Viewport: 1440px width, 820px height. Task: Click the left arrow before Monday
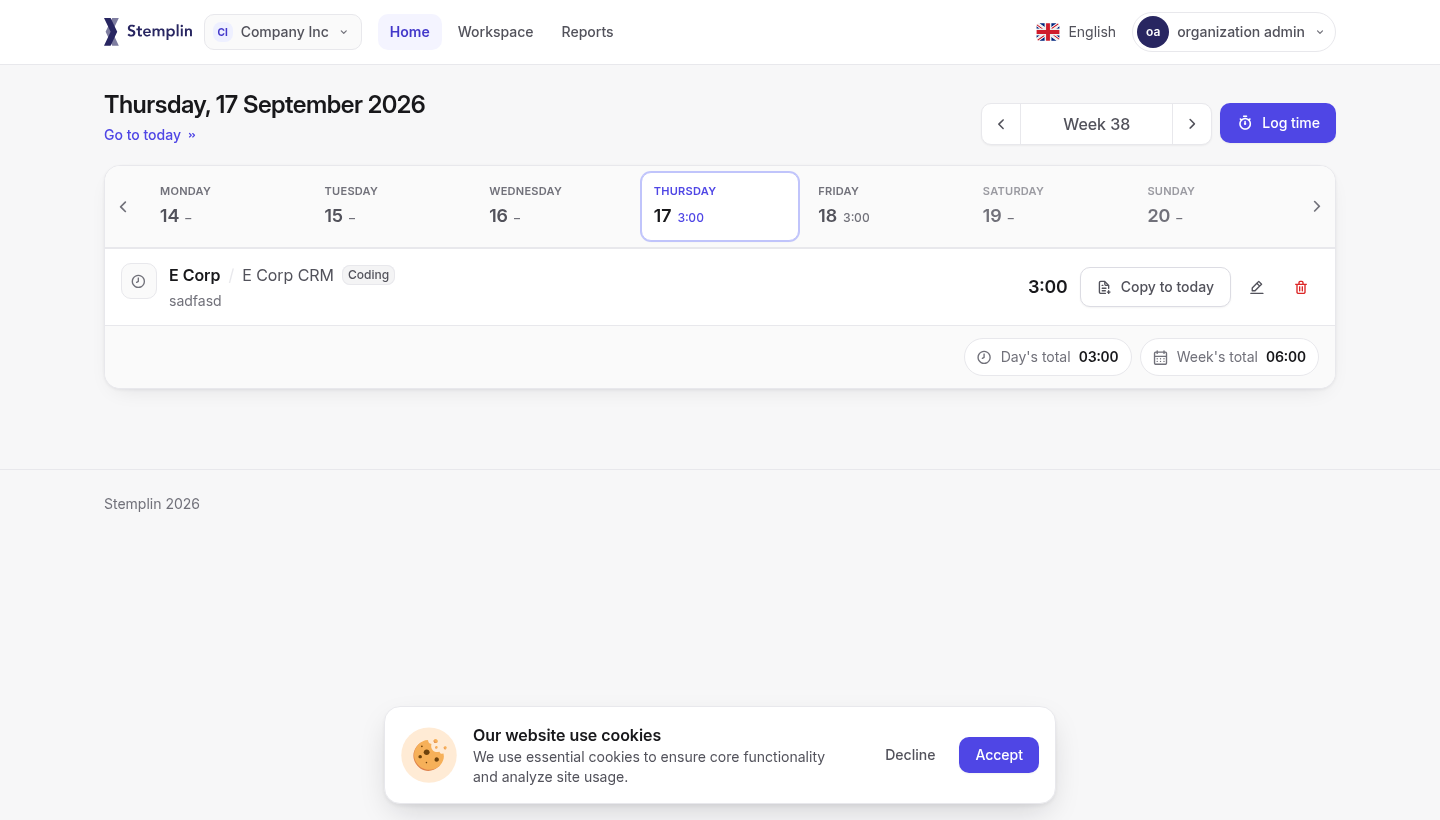click(x=124, y=206)
